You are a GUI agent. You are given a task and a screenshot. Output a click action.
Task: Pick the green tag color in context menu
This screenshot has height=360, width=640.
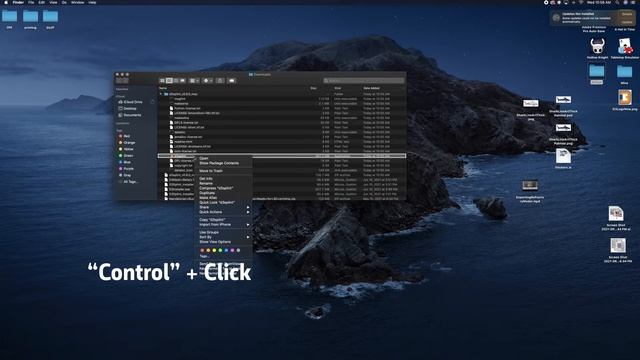(x=220, y=250)
